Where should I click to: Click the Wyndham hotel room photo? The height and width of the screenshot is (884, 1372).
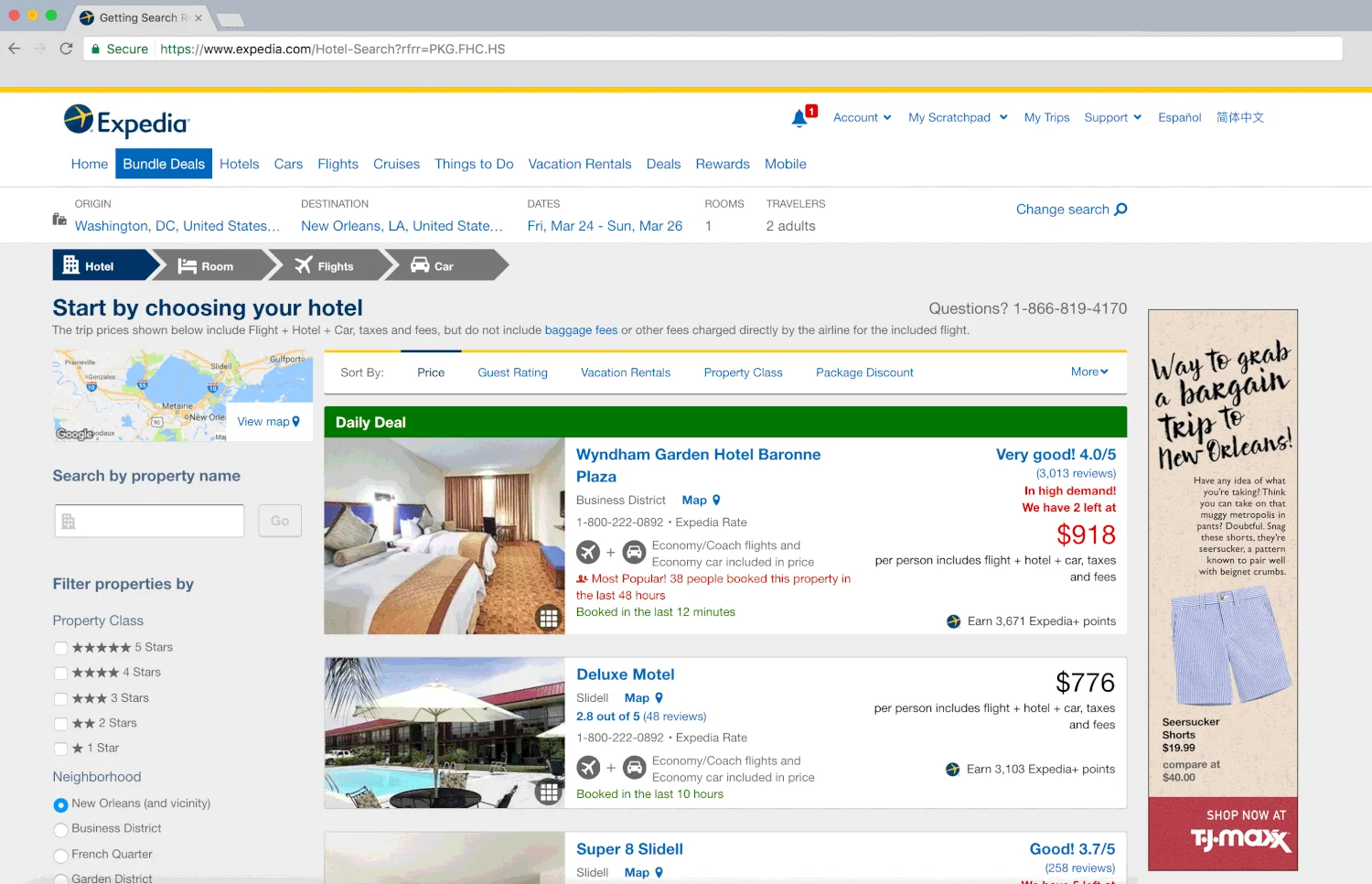445,536
